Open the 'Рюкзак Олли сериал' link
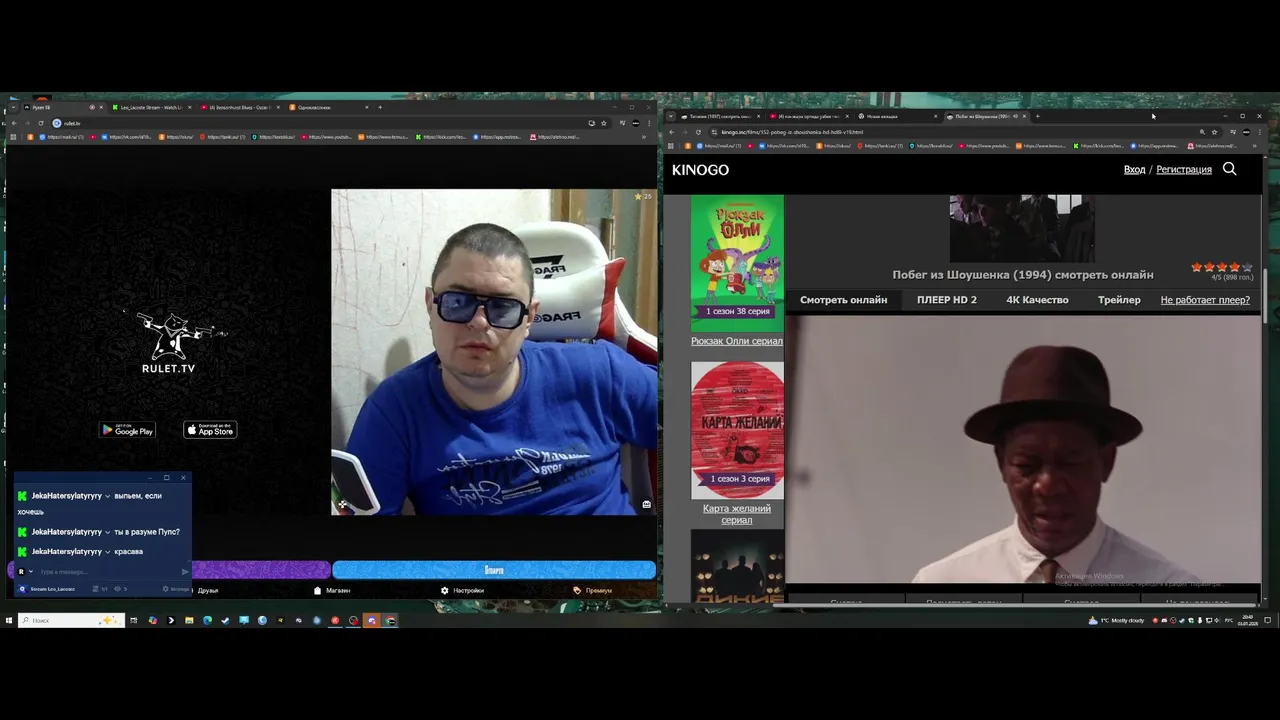The image size is (1280, 720). tap(737, 341)
